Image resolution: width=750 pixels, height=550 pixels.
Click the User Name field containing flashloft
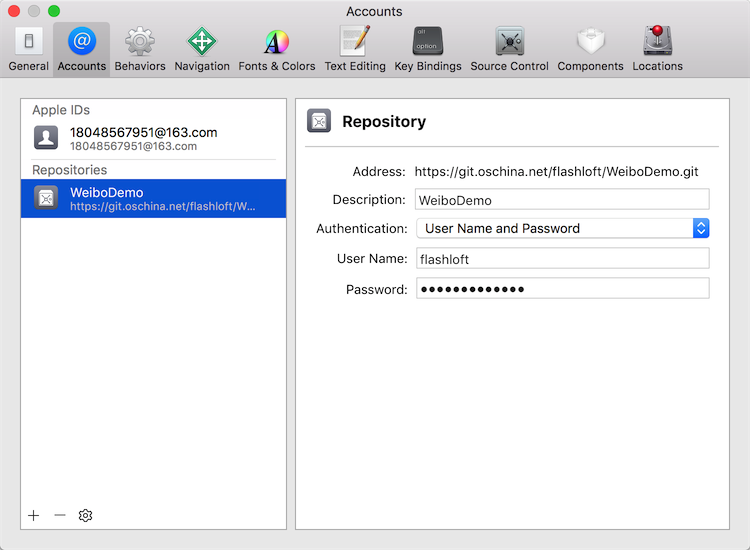point(562,259)
